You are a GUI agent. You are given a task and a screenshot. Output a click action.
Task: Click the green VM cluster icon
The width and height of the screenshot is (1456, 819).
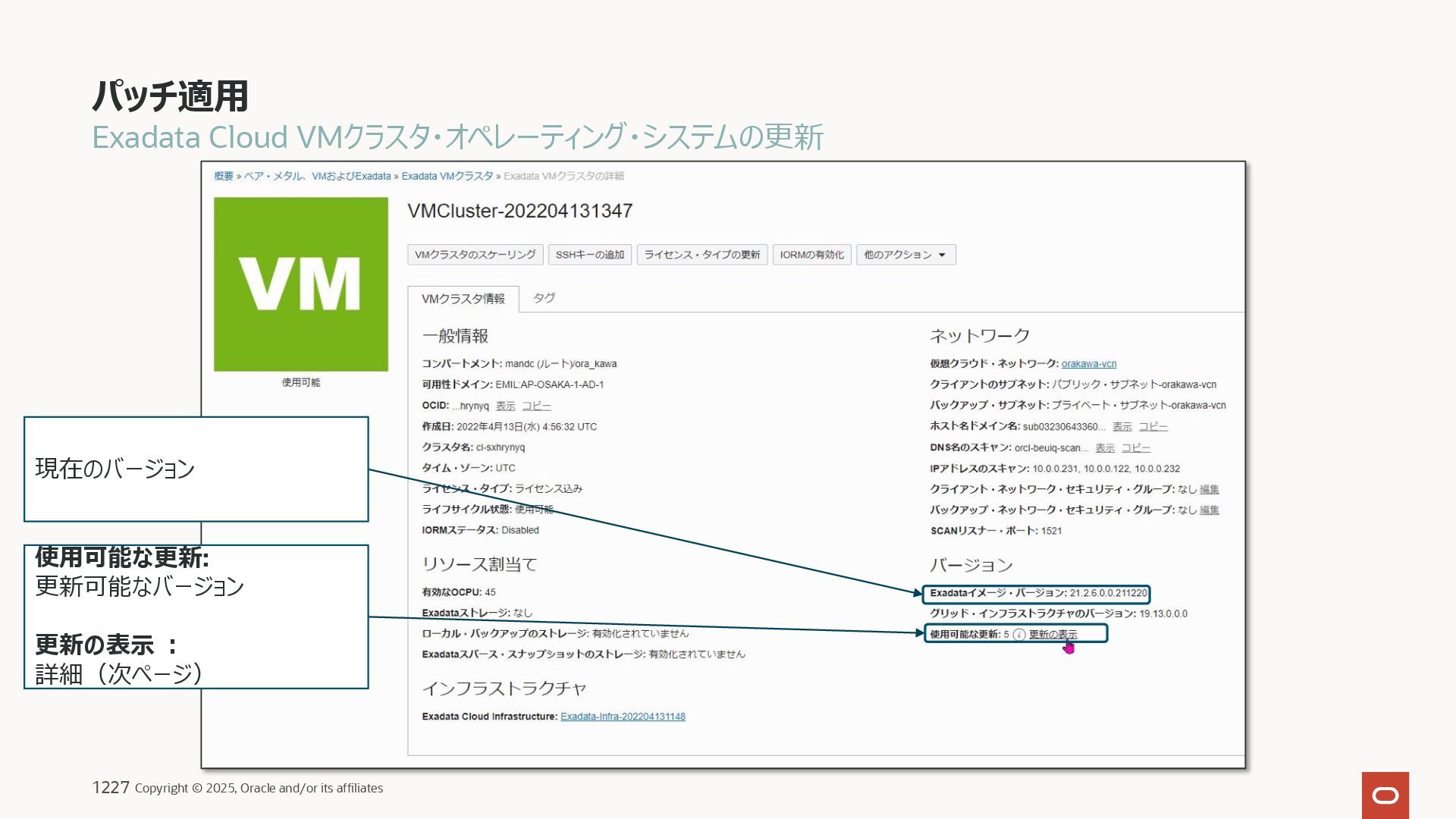click(300, 284)
